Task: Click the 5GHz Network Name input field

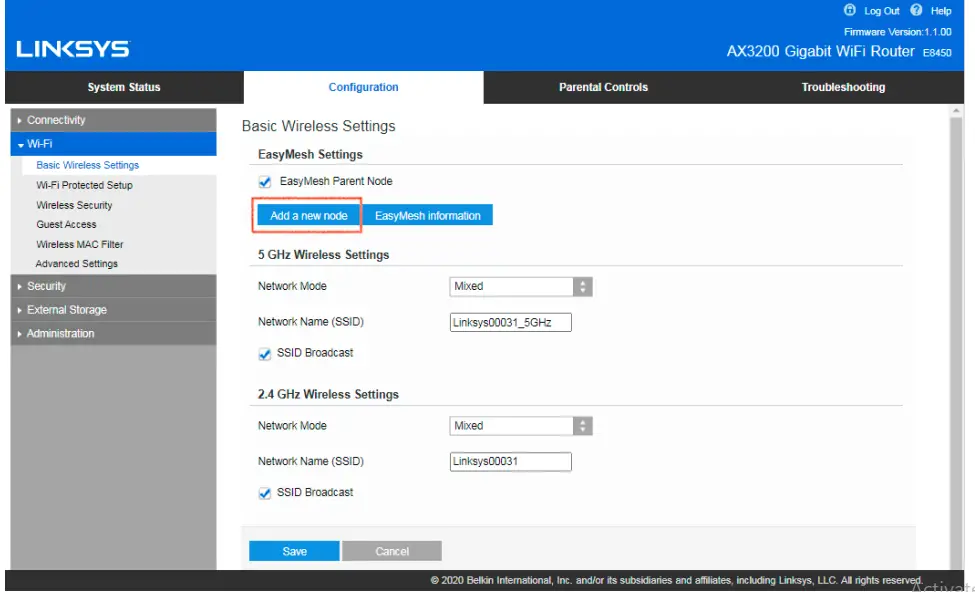Action: [510, 322]
